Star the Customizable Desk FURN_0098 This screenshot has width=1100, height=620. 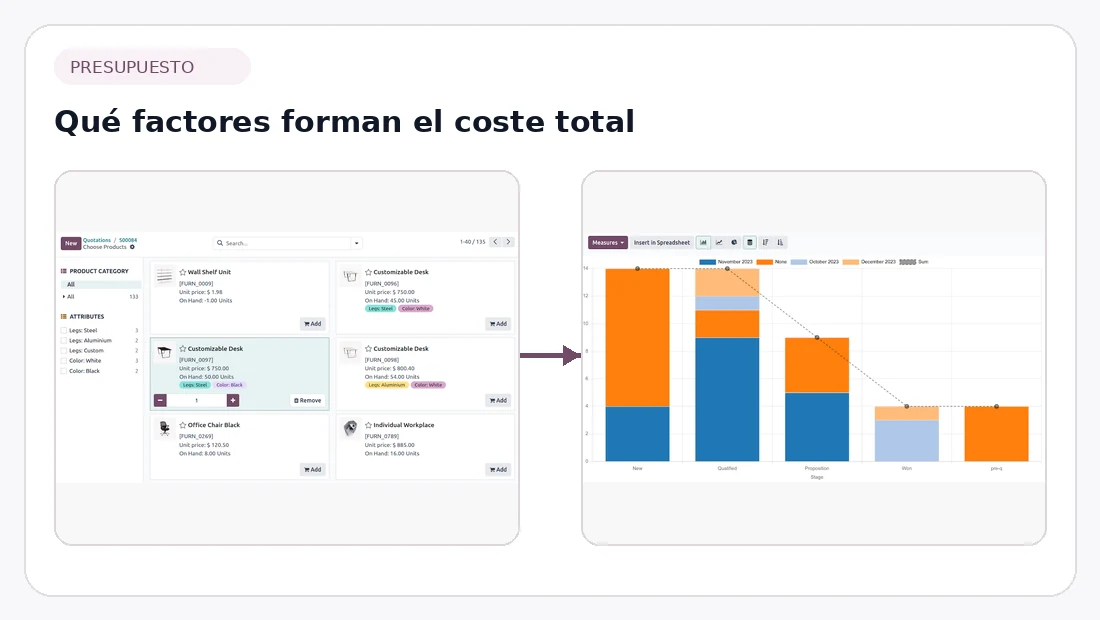coord(368,349)
